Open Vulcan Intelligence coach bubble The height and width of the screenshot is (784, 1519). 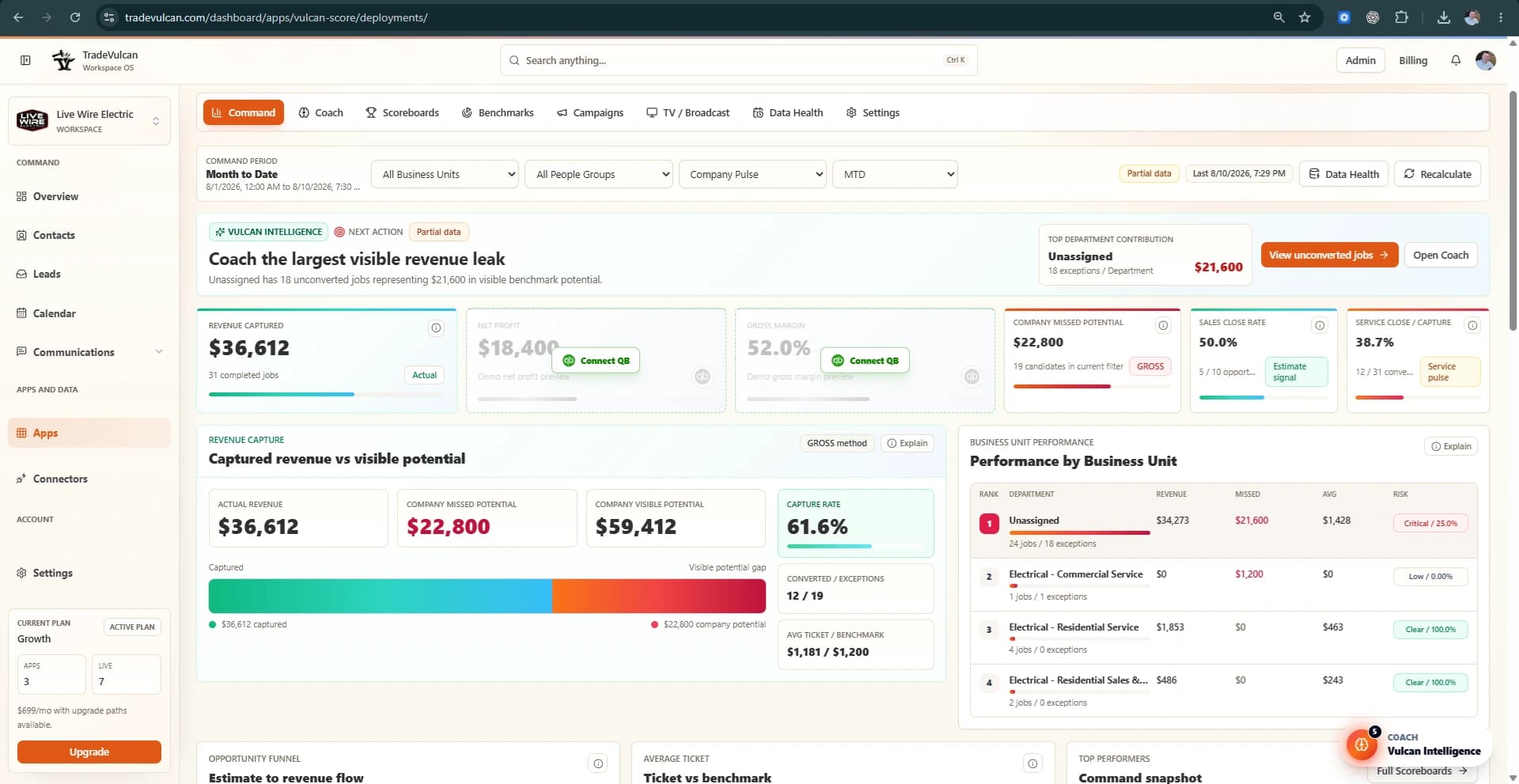click(1362, 744)
